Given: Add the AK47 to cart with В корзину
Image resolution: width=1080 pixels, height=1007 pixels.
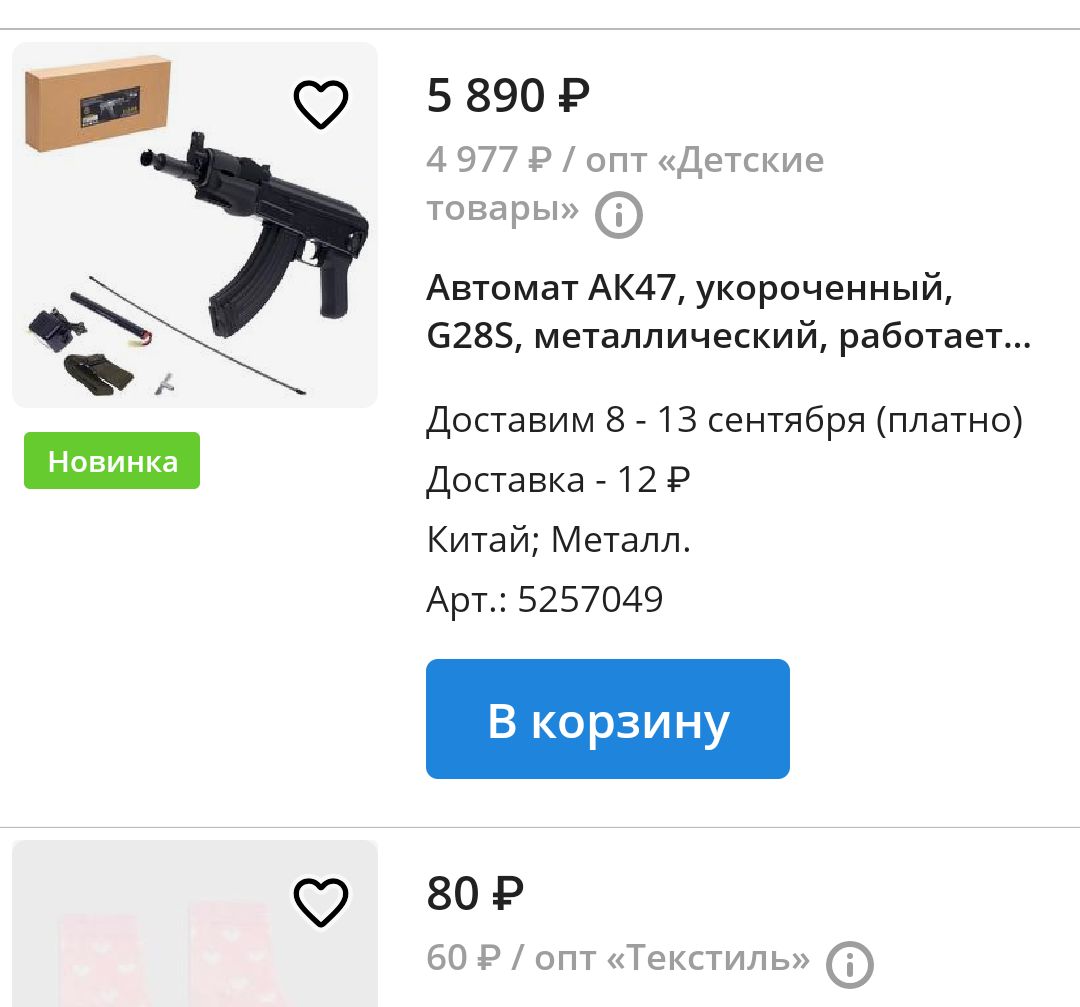Looking at the screenshot, I should pos(608,718).
